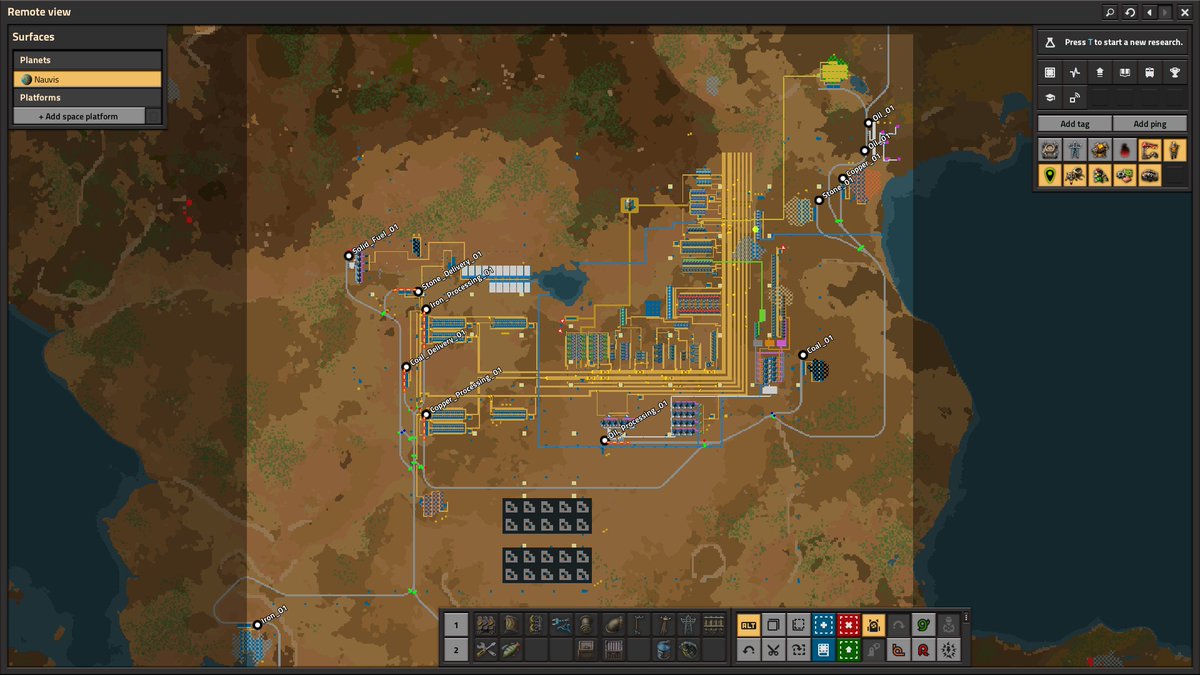The image size is (1200, 675).
Task: Toggle the player character map filter
Action: [x=1175, y=150]
